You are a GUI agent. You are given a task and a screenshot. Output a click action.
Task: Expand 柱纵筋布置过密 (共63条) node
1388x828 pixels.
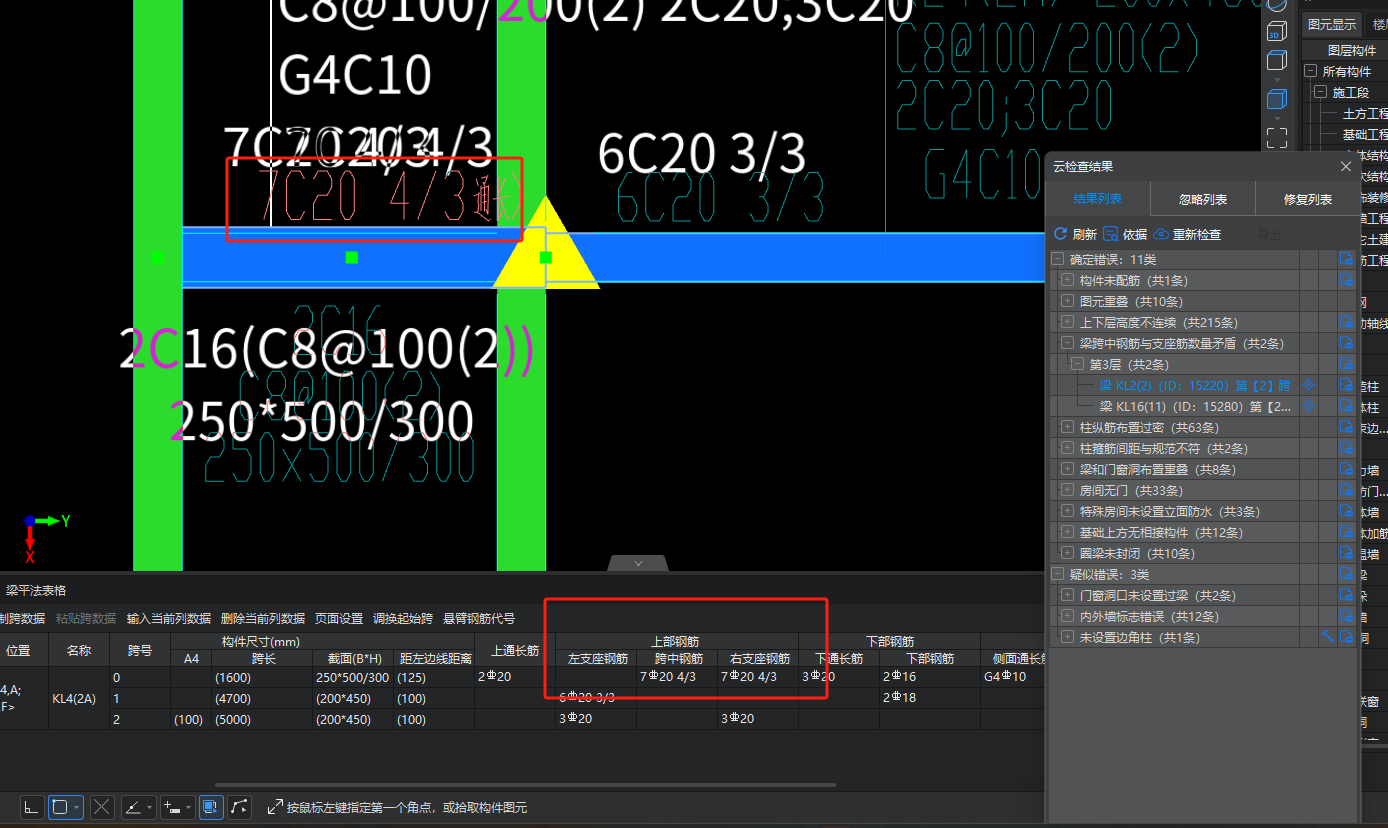(1067, 427)
